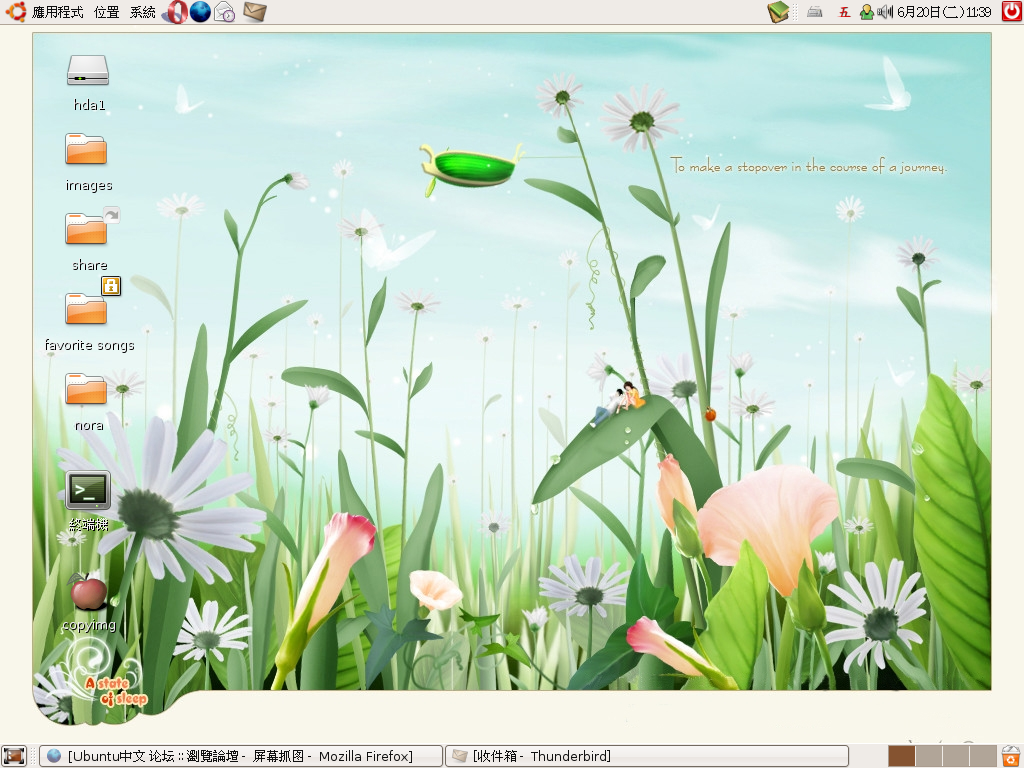Image resolution: width=1024 pixels, height=768 pixels.
Task: Switch to the Mozilla Firefox taskbar window
Action: pos(240,756)
